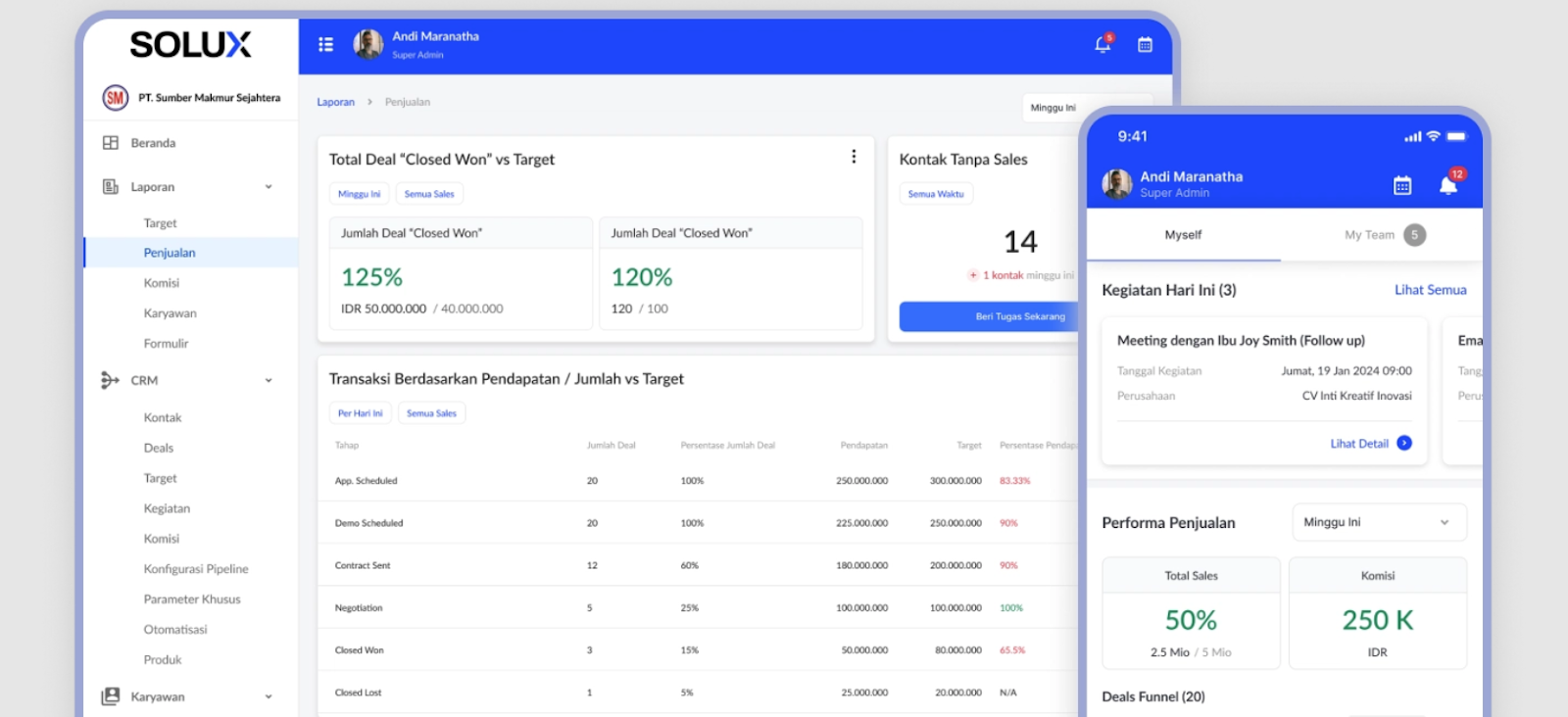
Task: Click 83.33% value in App. Scheduled row
Action: coord(1014,481)
